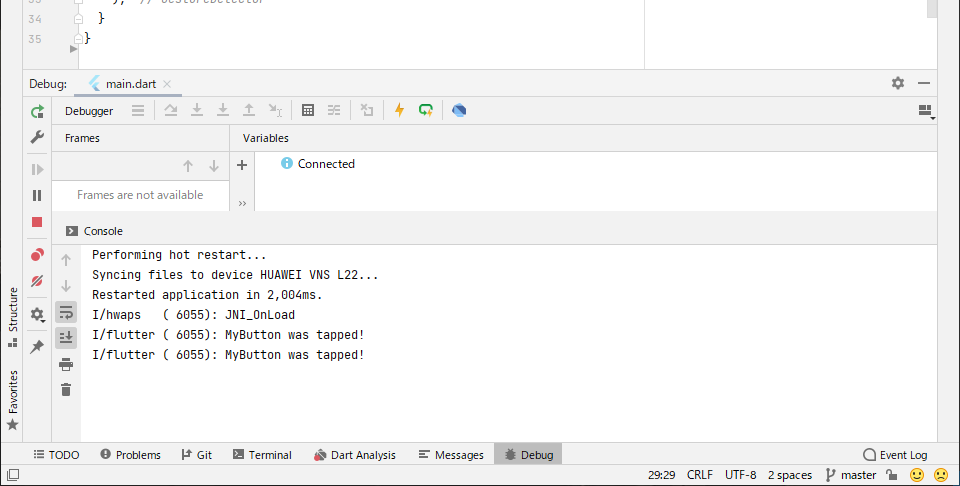The height and width of the screenshot is (486, 960).
Task: Click the Rerun main.dart icon
Action: (x=37, y=111)
